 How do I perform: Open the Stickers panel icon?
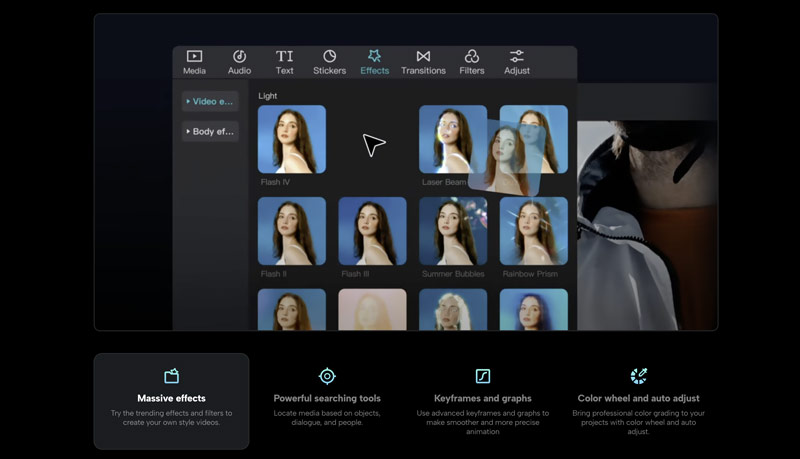(x=329, y=57)
